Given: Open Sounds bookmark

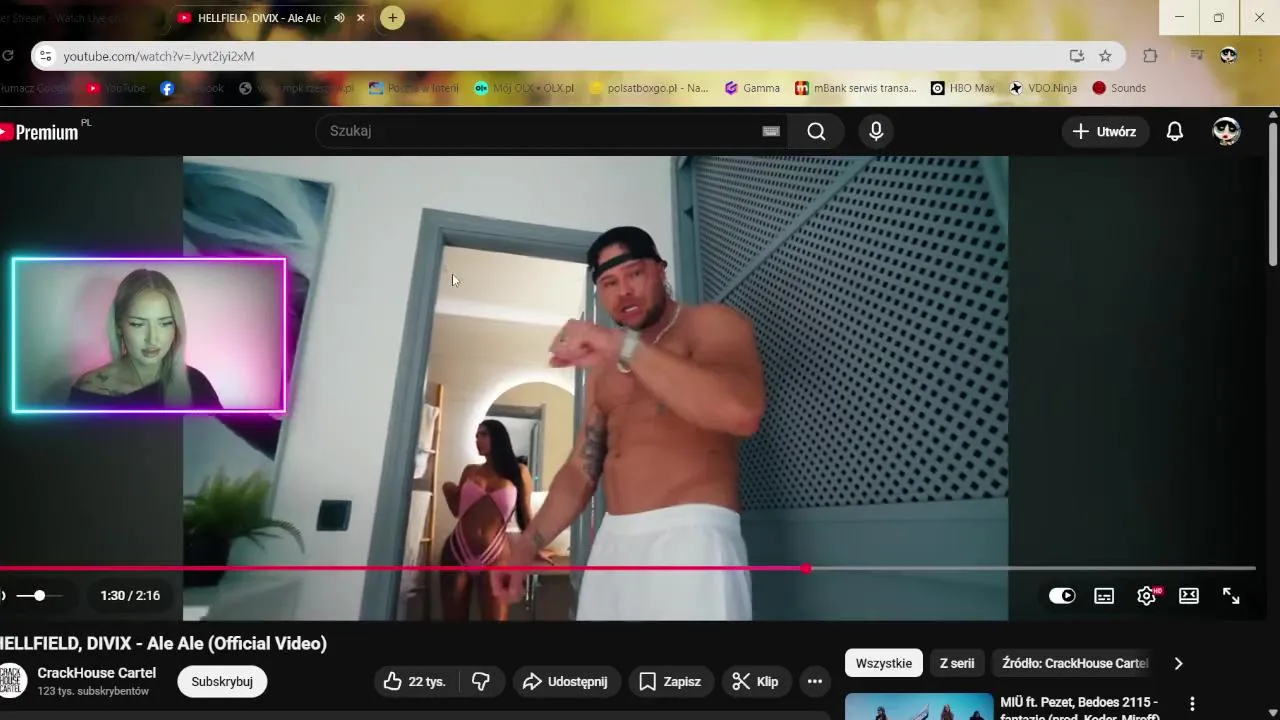Looking at the screenshot, I should [x=1119, y=88].
